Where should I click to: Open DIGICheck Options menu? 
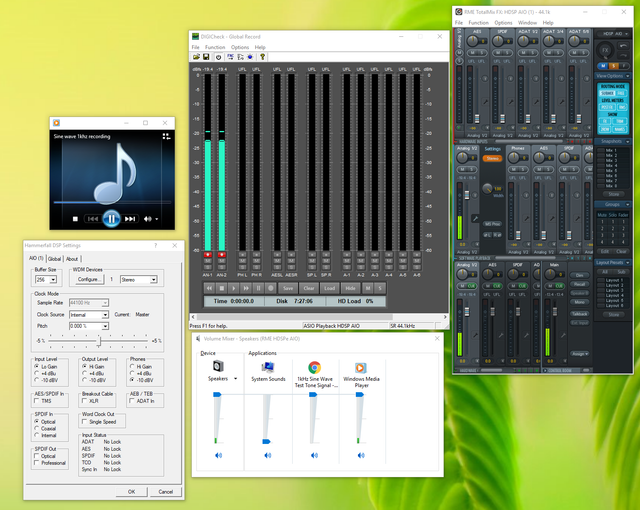[x=240, y=47]
